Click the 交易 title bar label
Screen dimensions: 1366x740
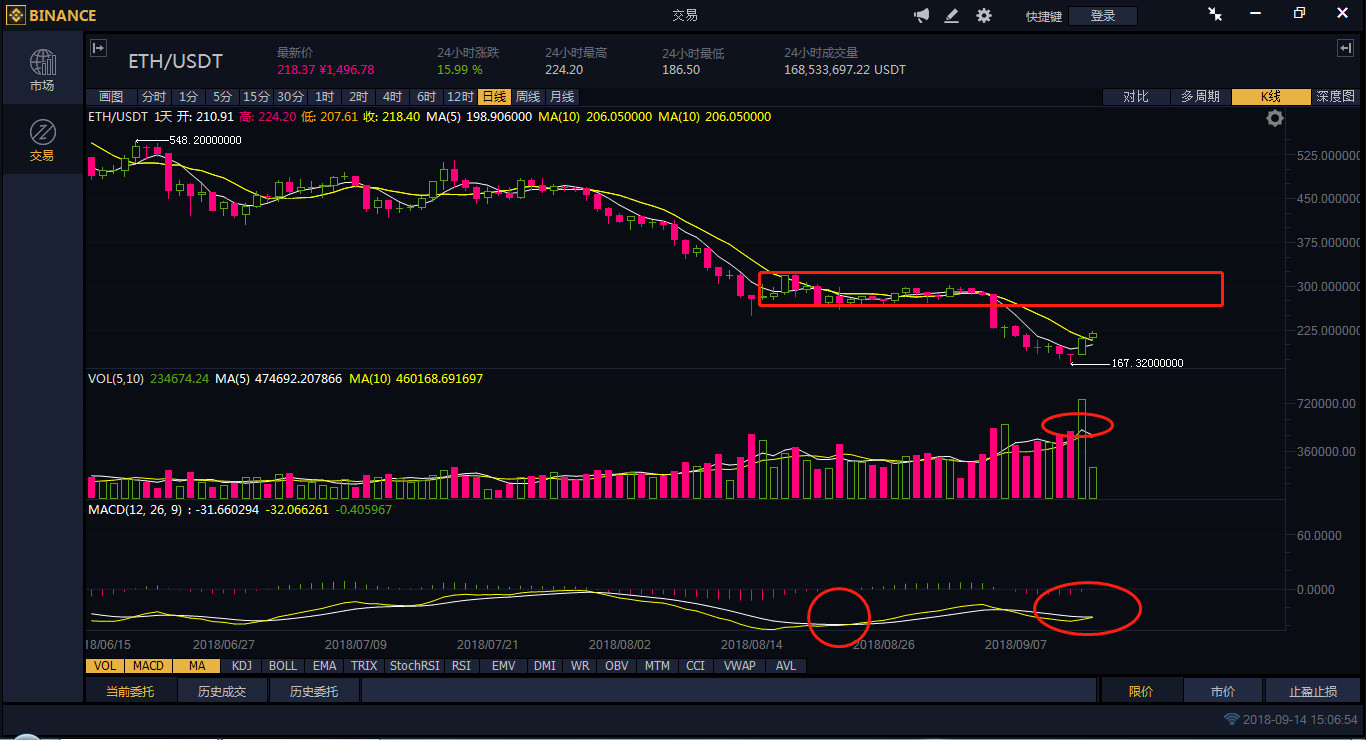pos(684,15)
